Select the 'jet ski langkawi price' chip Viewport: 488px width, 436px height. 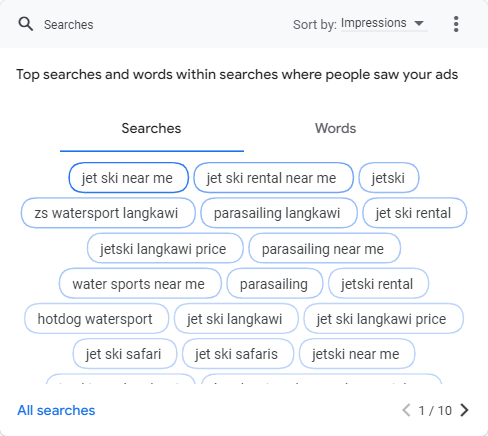383,319
